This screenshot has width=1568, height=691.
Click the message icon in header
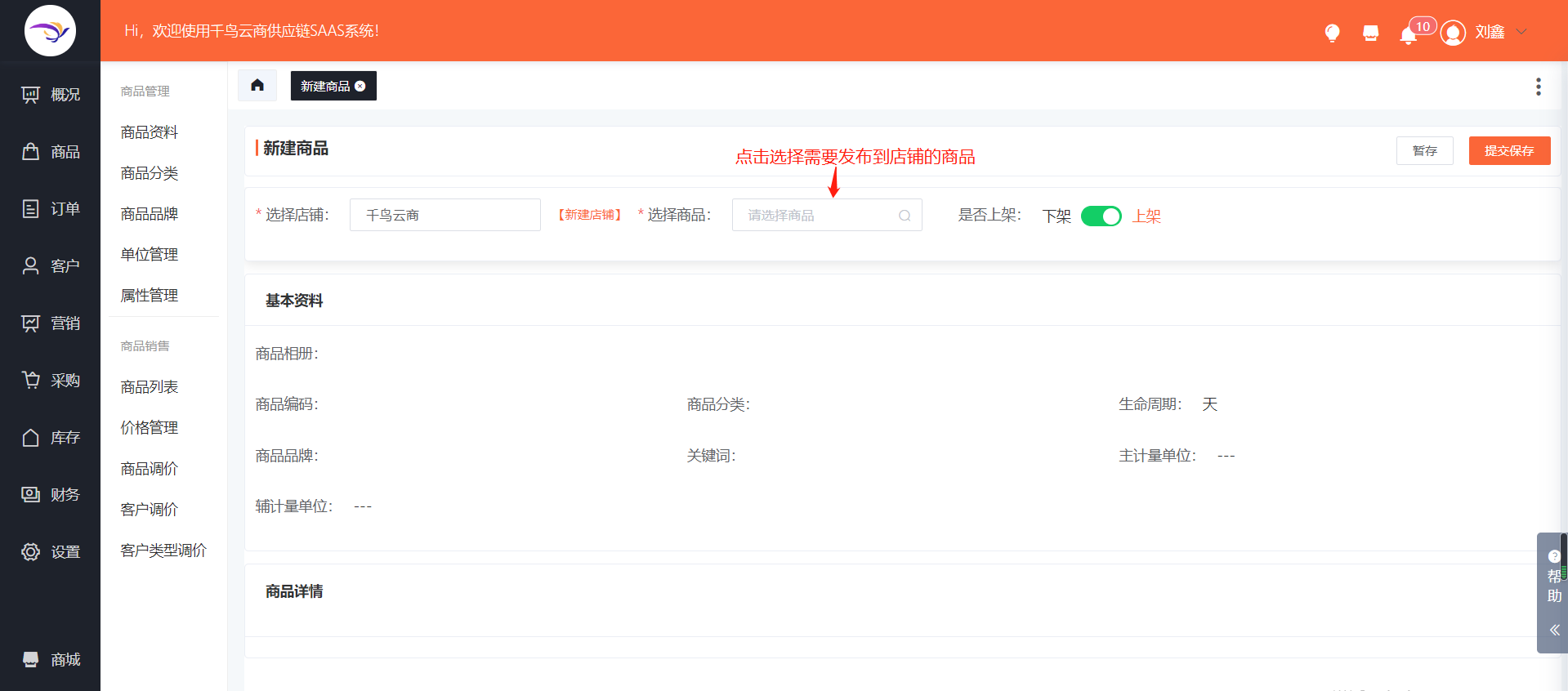tap(1370, 33)
